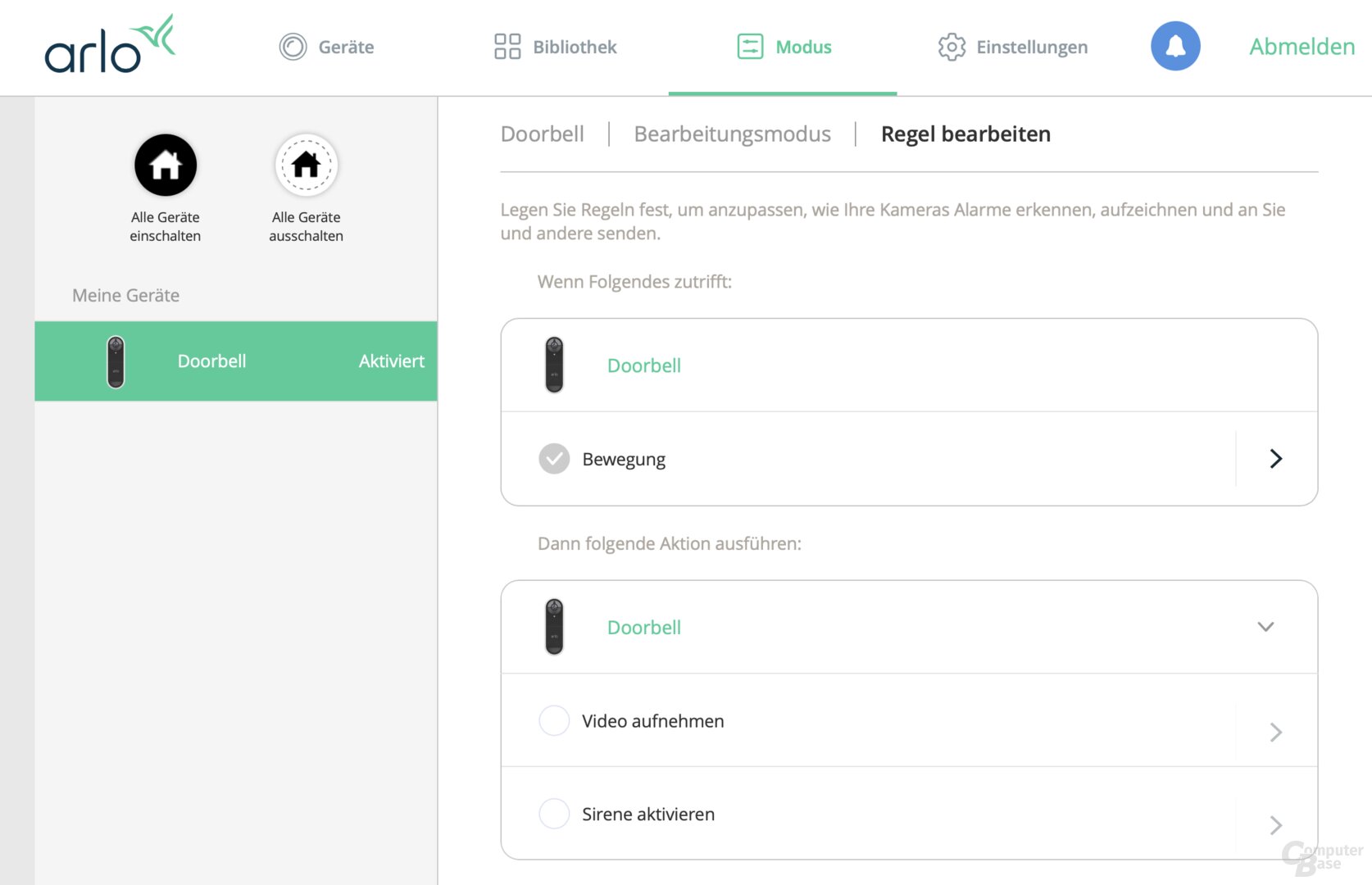Click Dann folgende Aktion ausführen heading

[670, 544]
